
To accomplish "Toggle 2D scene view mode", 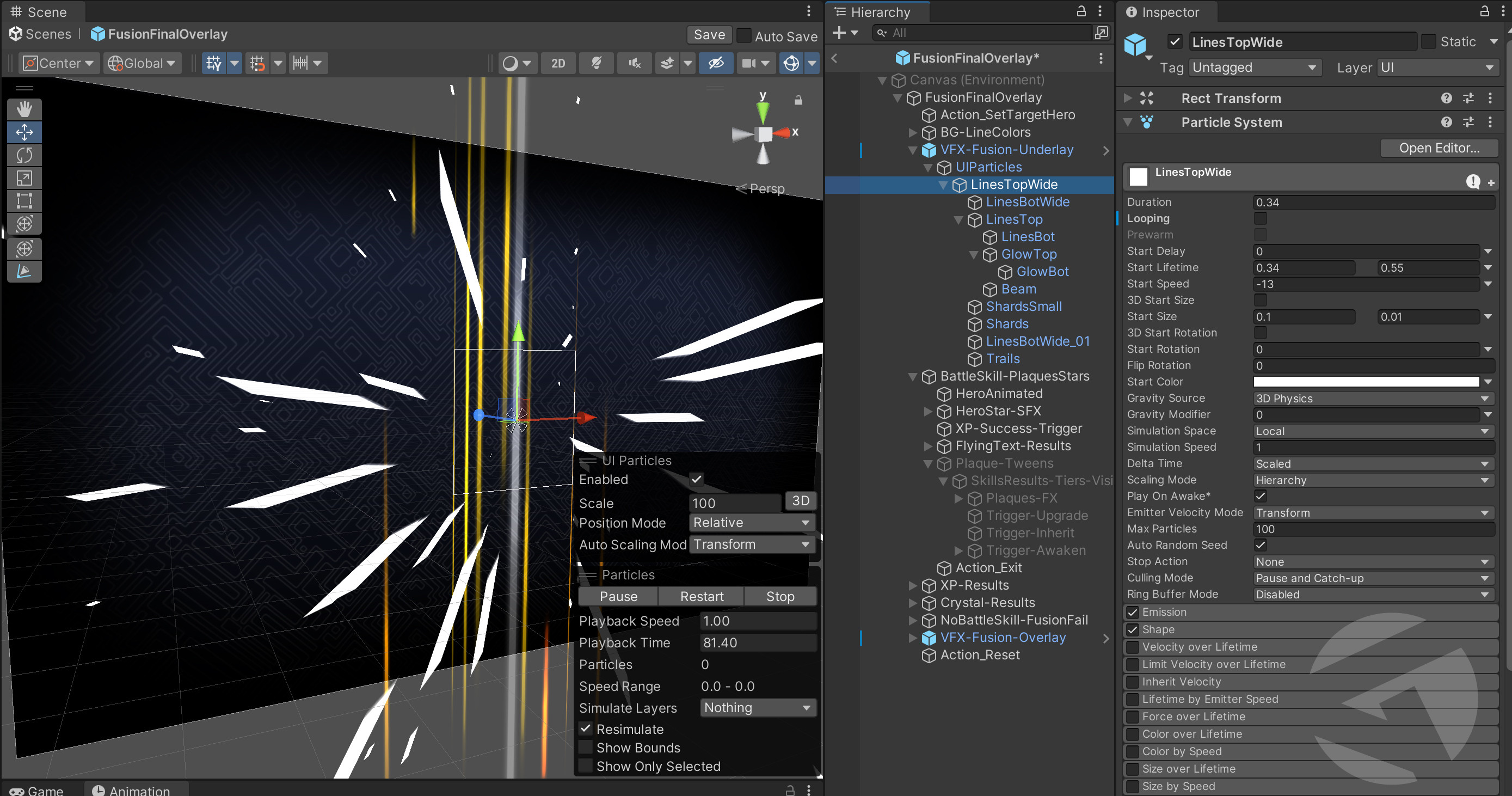I will click(557, 63).
